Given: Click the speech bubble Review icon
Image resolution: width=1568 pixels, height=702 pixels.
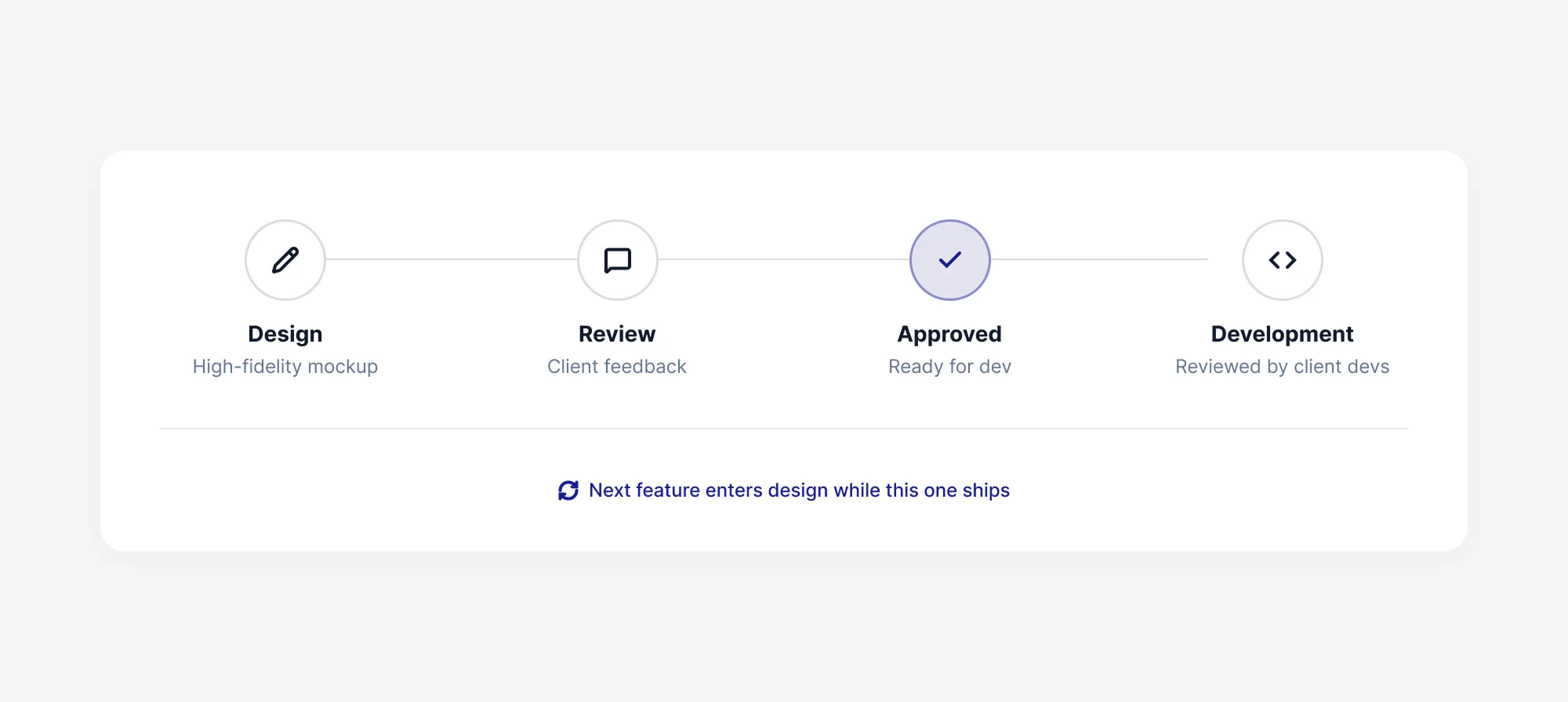Looking at the screenshot, I should coord(618,260).
